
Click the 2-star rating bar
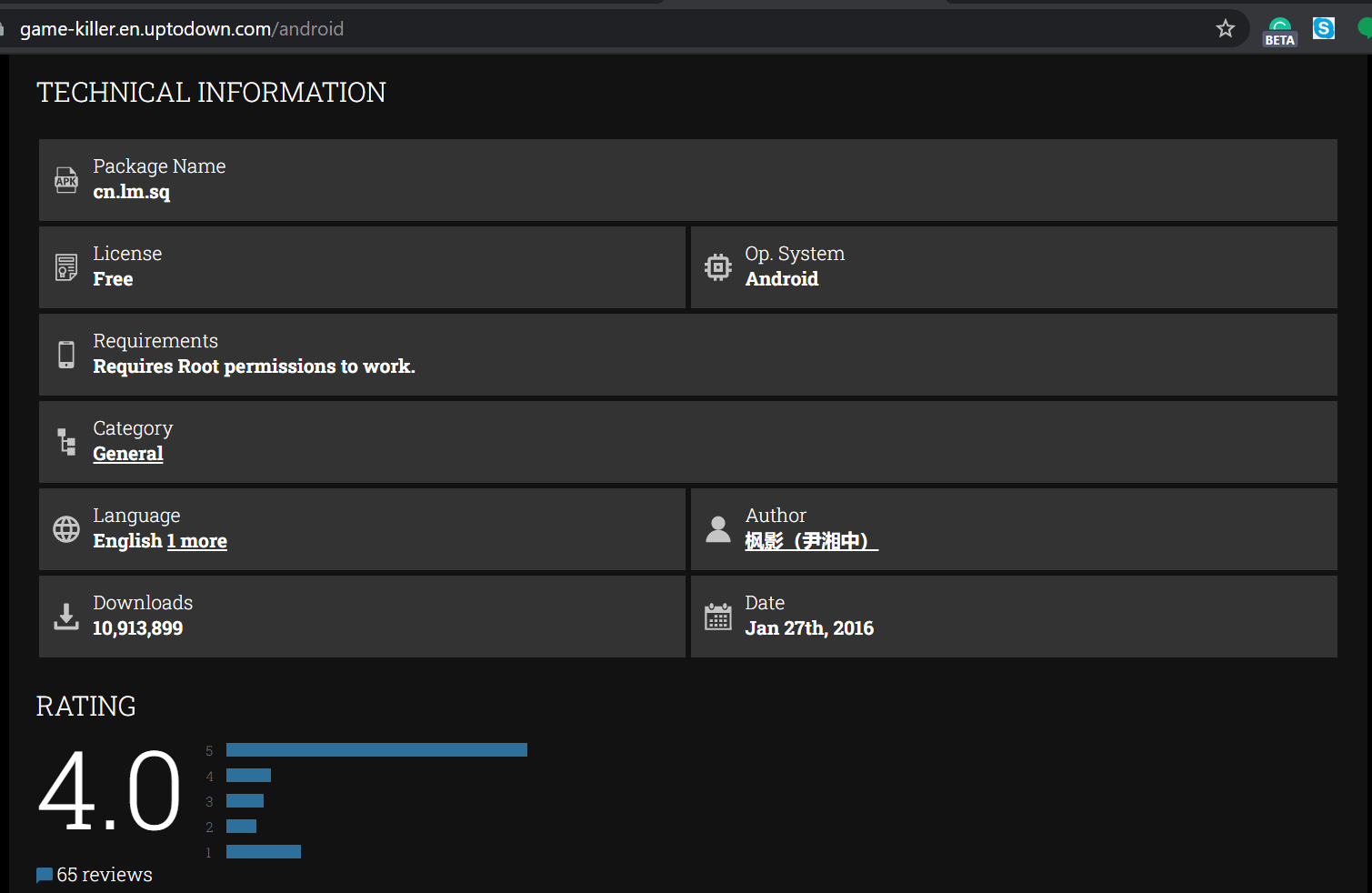(x=241, y=827)
